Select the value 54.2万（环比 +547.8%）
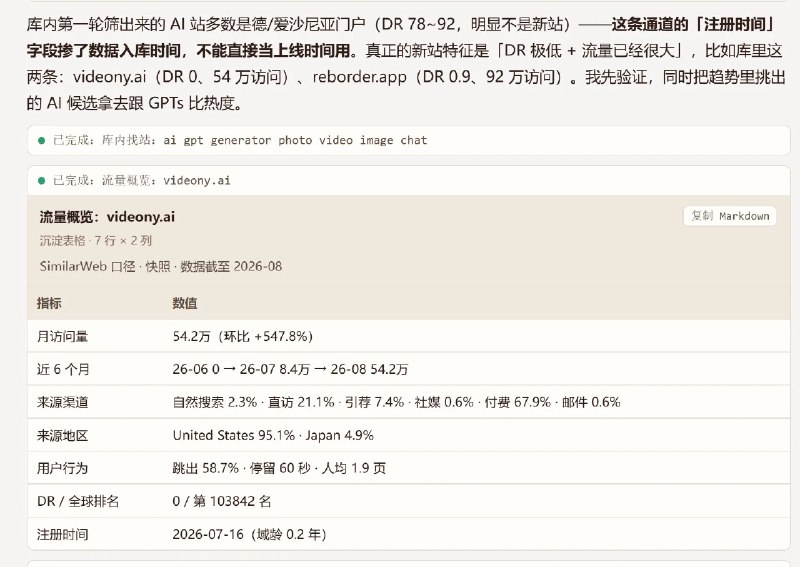 click(x=243, y=336)
